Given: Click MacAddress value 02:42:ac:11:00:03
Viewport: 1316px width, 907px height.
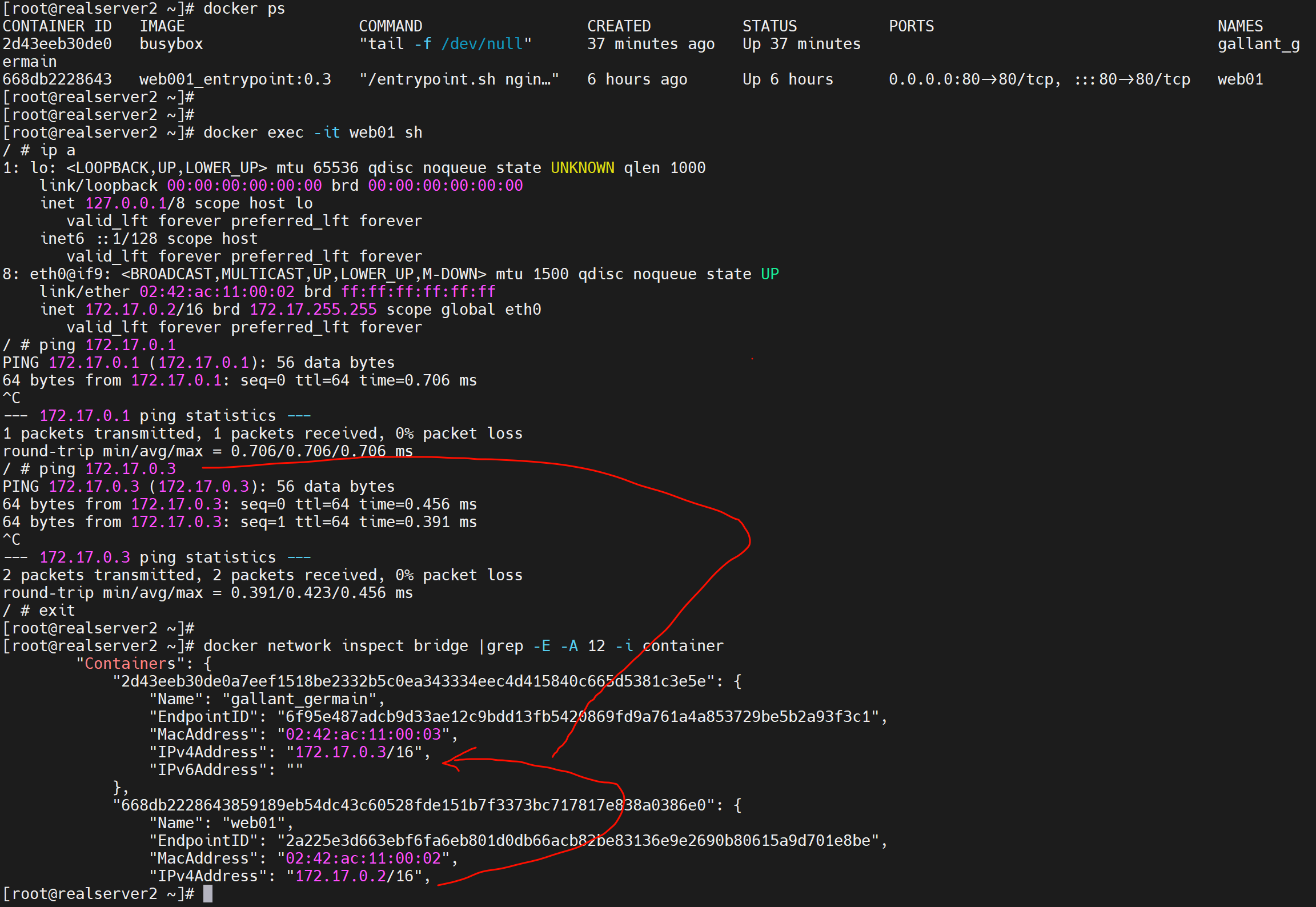Looking at the screenshot, I should click(x=363, y=735).
